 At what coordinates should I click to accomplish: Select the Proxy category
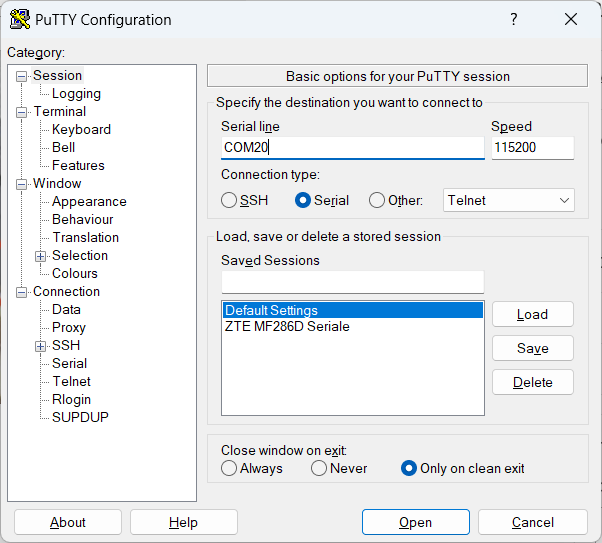(69, 327)
